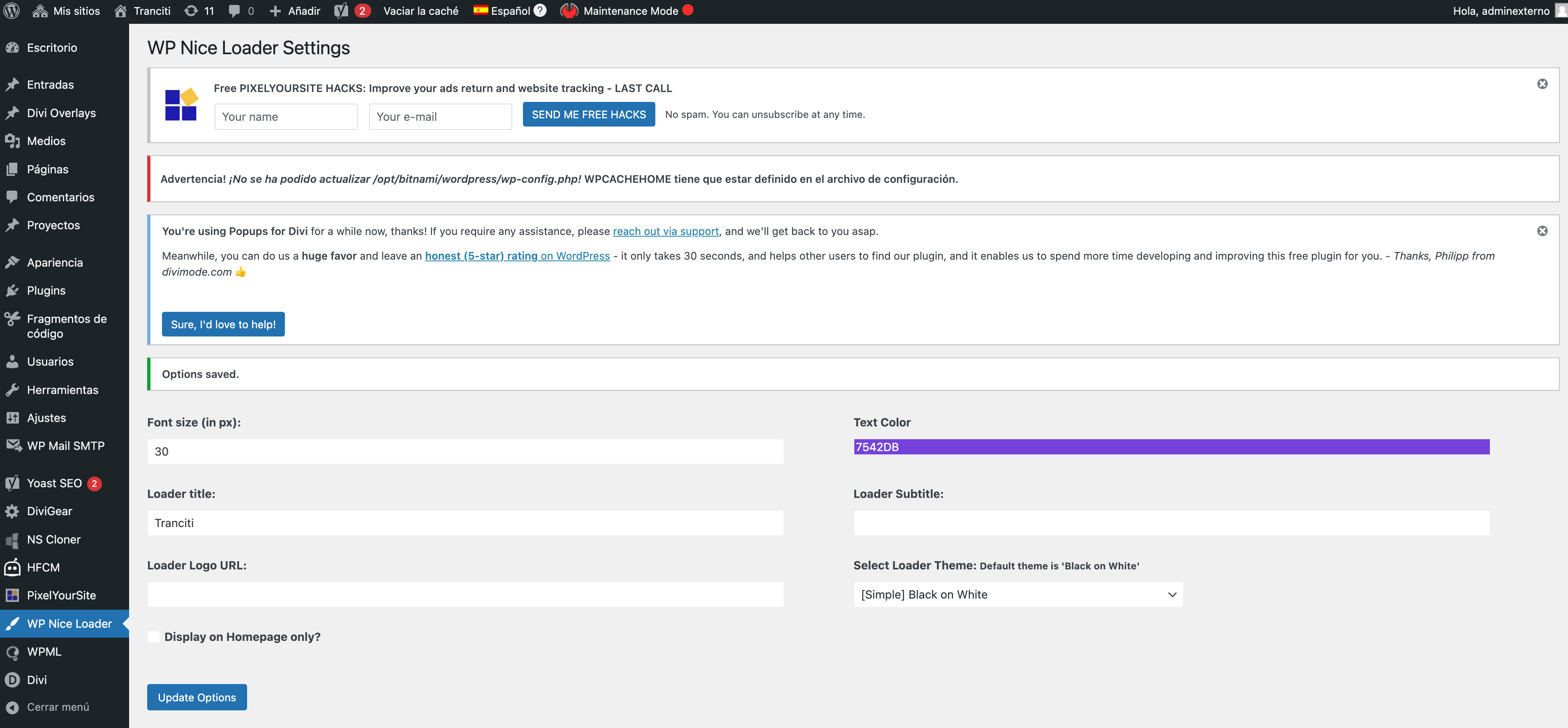Click the comments bubble icon
Screen dimensions: 1568x728
tap(234, 11)
